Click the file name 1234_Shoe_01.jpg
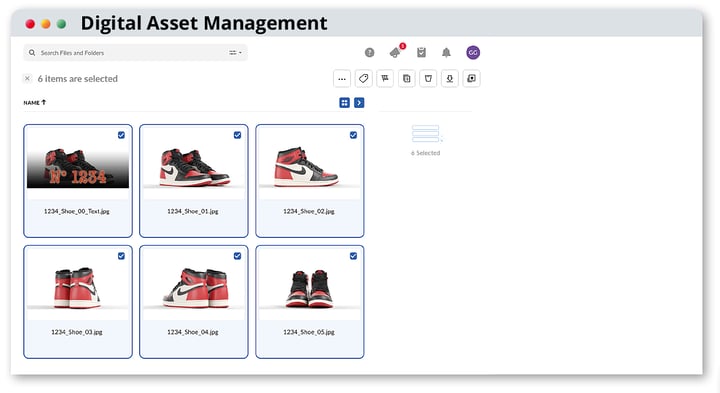This screenshot has width=720, height=393. 193,211
